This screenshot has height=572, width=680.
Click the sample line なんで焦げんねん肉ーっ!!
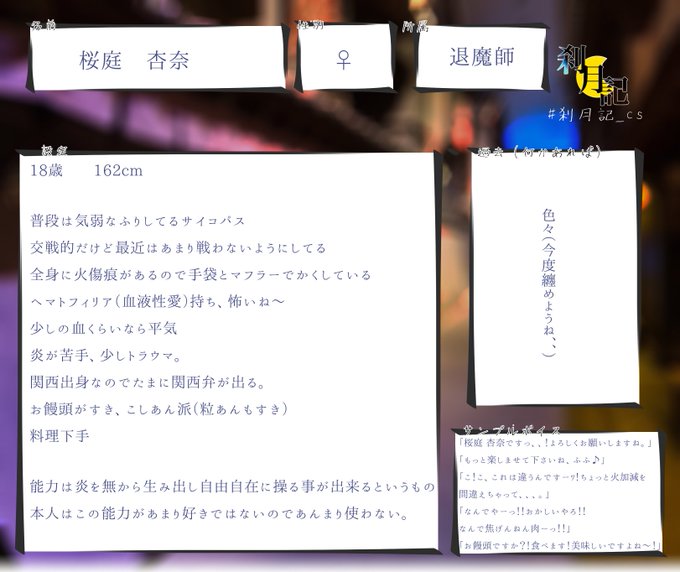pos(514,528)
